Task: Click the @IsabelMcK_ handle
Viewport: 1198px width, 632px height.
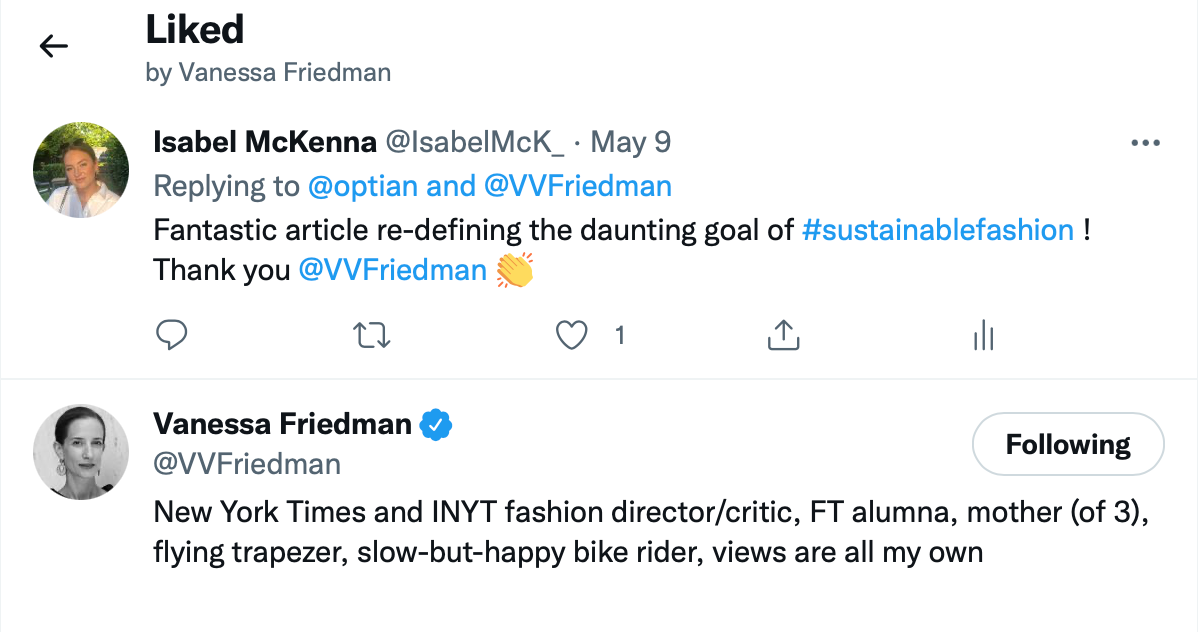Action: [x=475, y=142]
